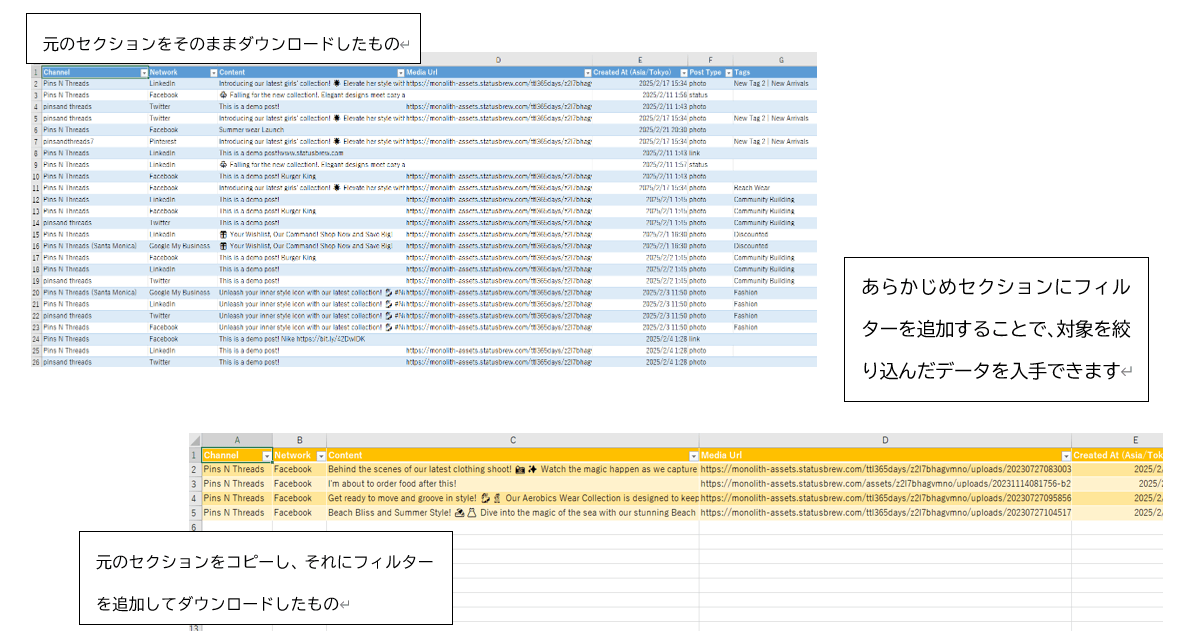Select column E header in the blue table
Viewport: 1193px width, 631px height.
coord(640,60)
